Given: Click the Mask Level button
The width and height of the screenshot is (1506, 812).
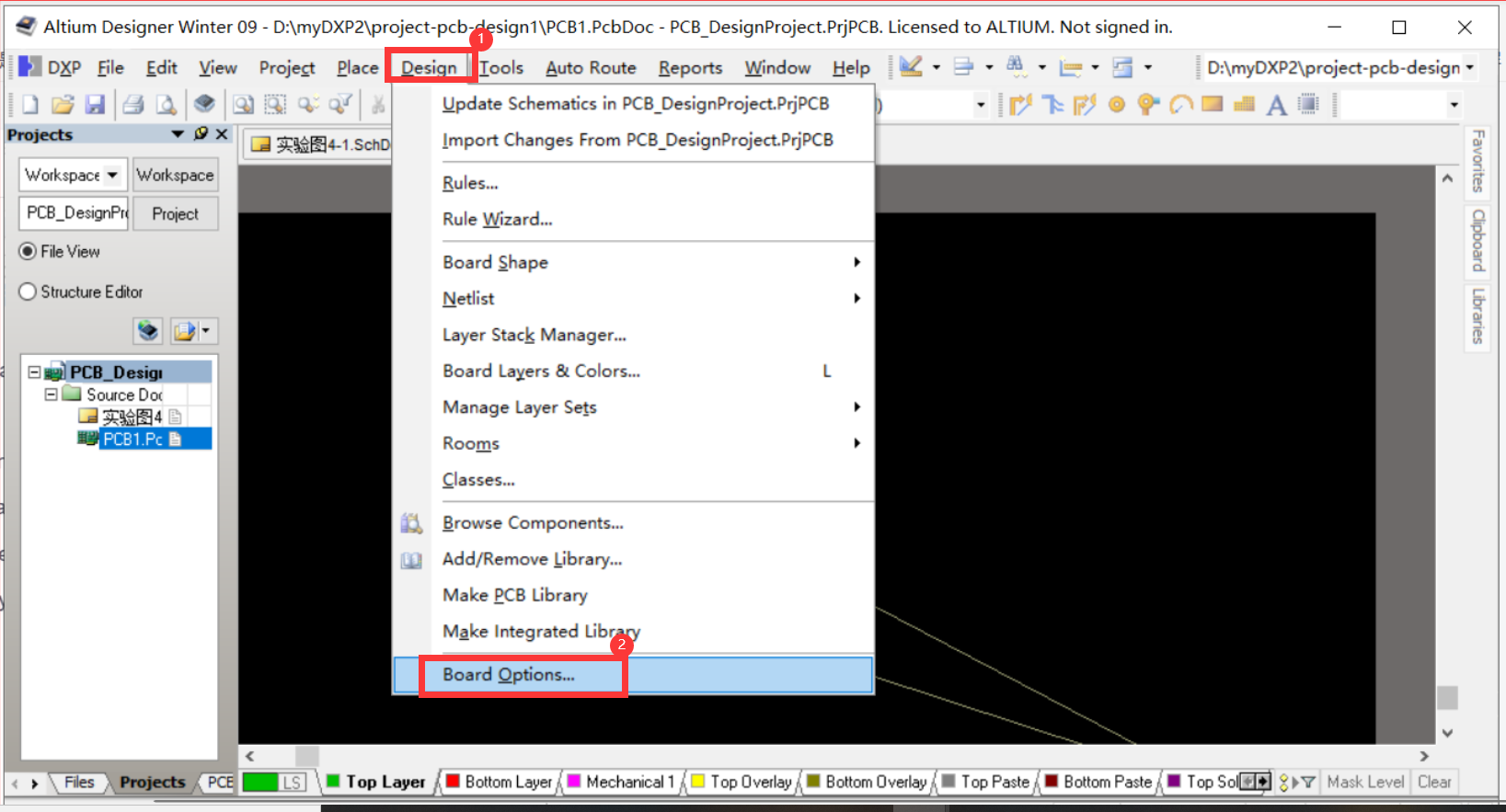Looking at the screenshot, I should tap(1365, 782).
